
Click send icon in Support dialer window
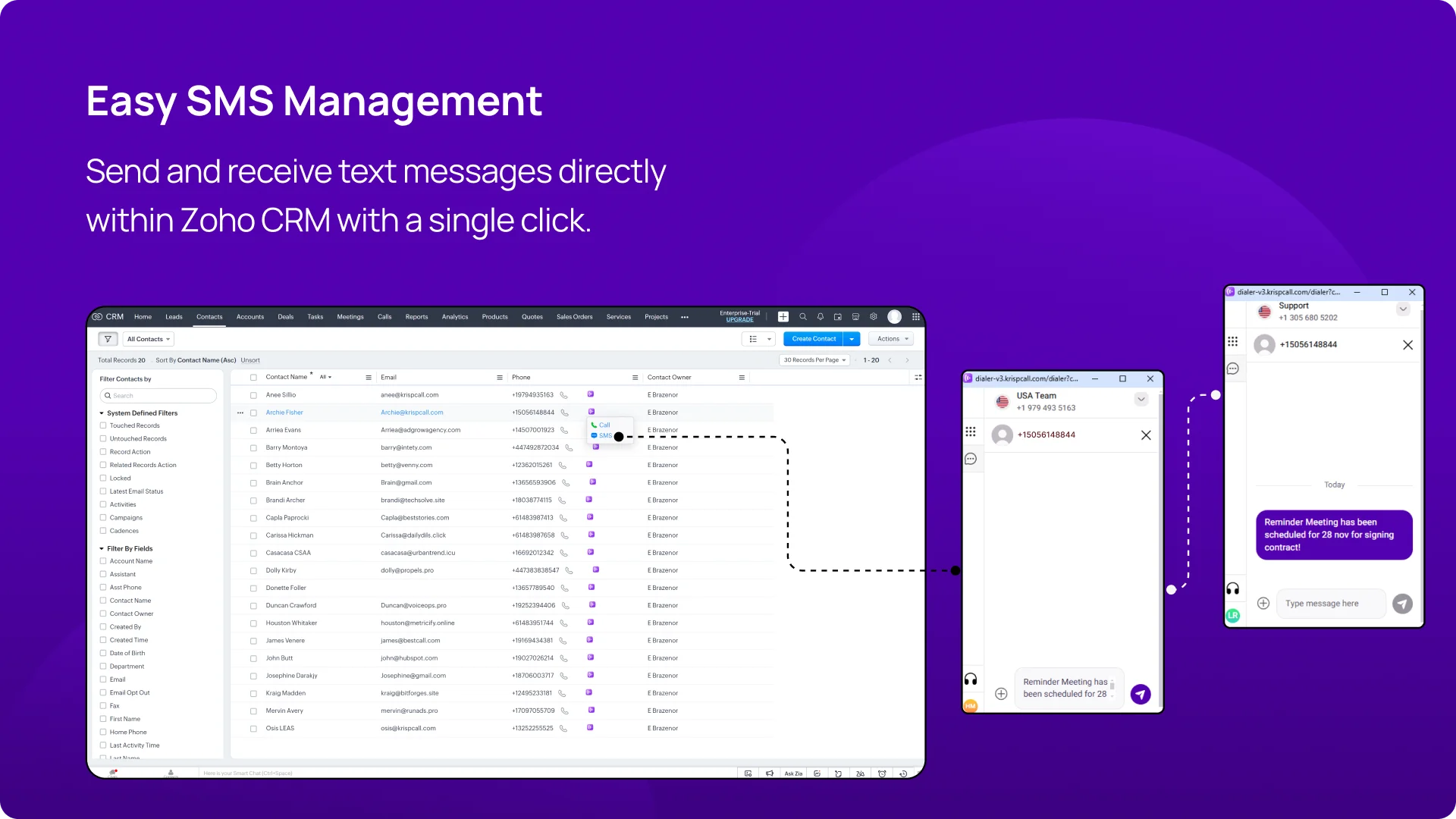click(1403, 604)
